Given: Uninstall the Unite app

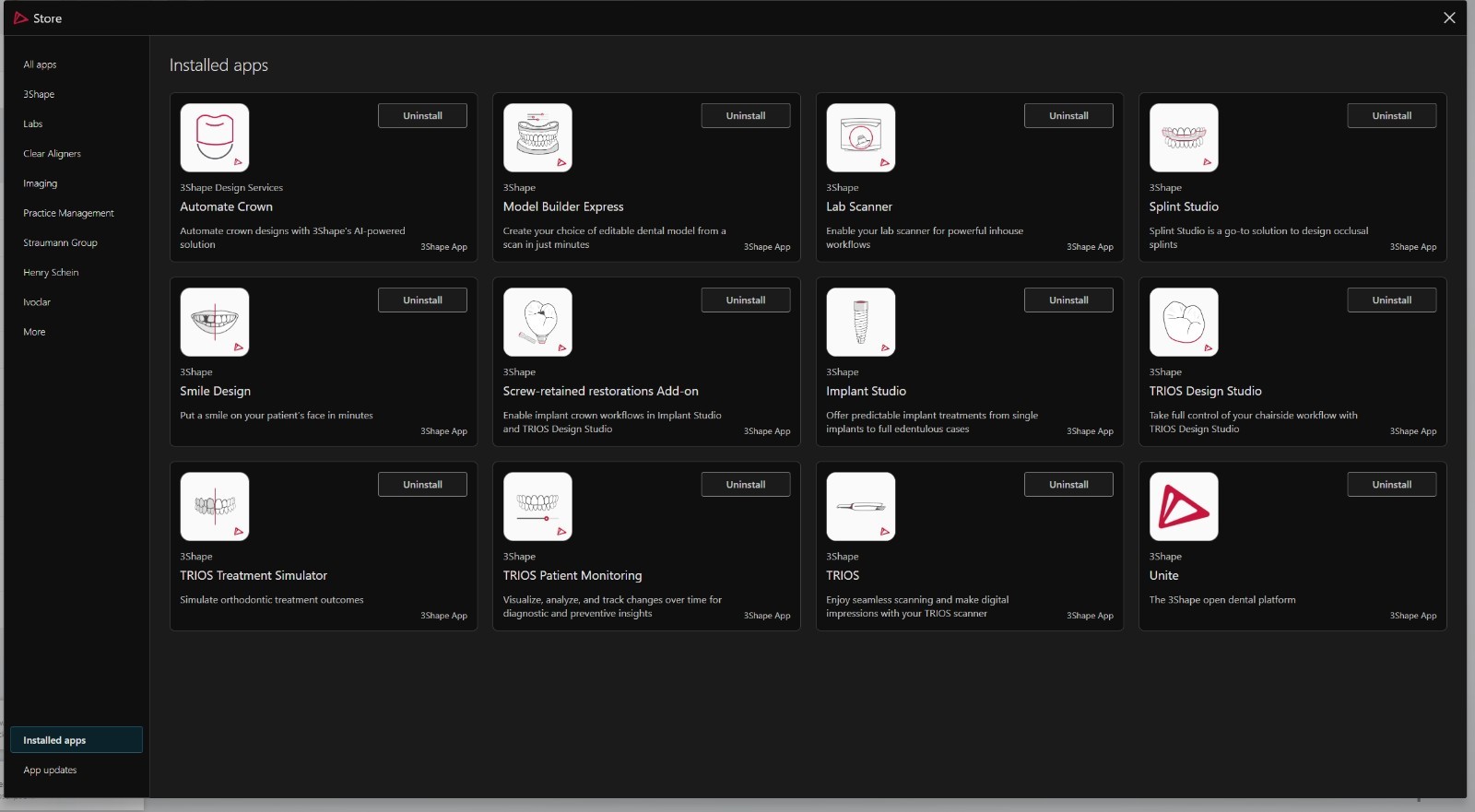Looking at the screenshot, I should coord(1392,484).
